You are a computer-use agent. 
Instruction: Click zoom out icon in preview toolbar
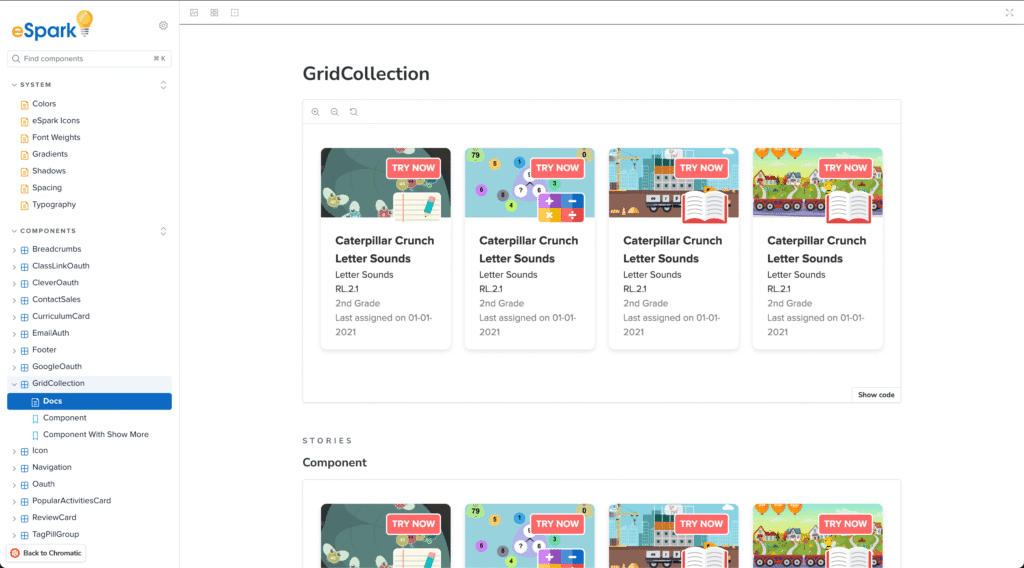pos(334,112)
